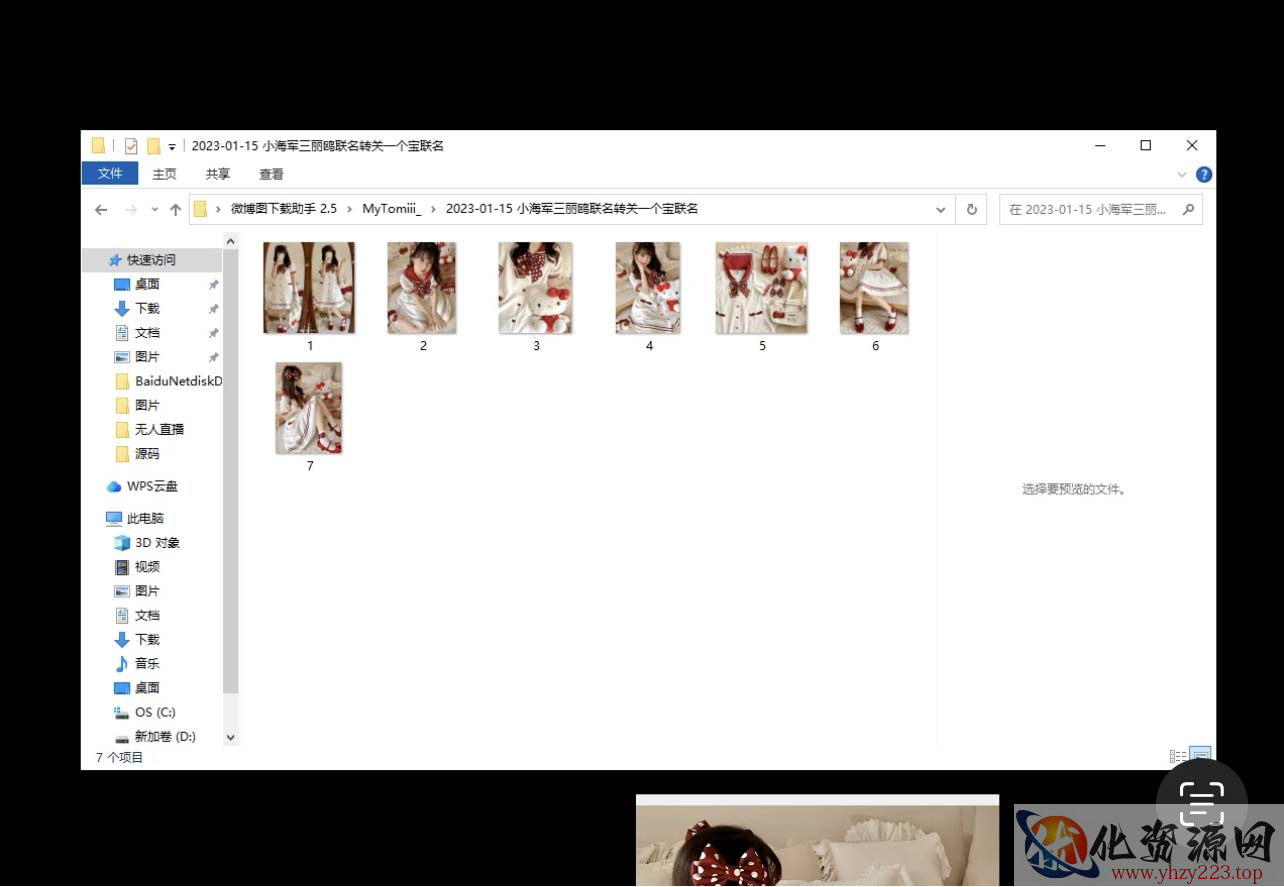Open 源码 folder in sidebar
Viewport: 1284px width, 887px height.
pyautogui.click(x=147, y=453)
